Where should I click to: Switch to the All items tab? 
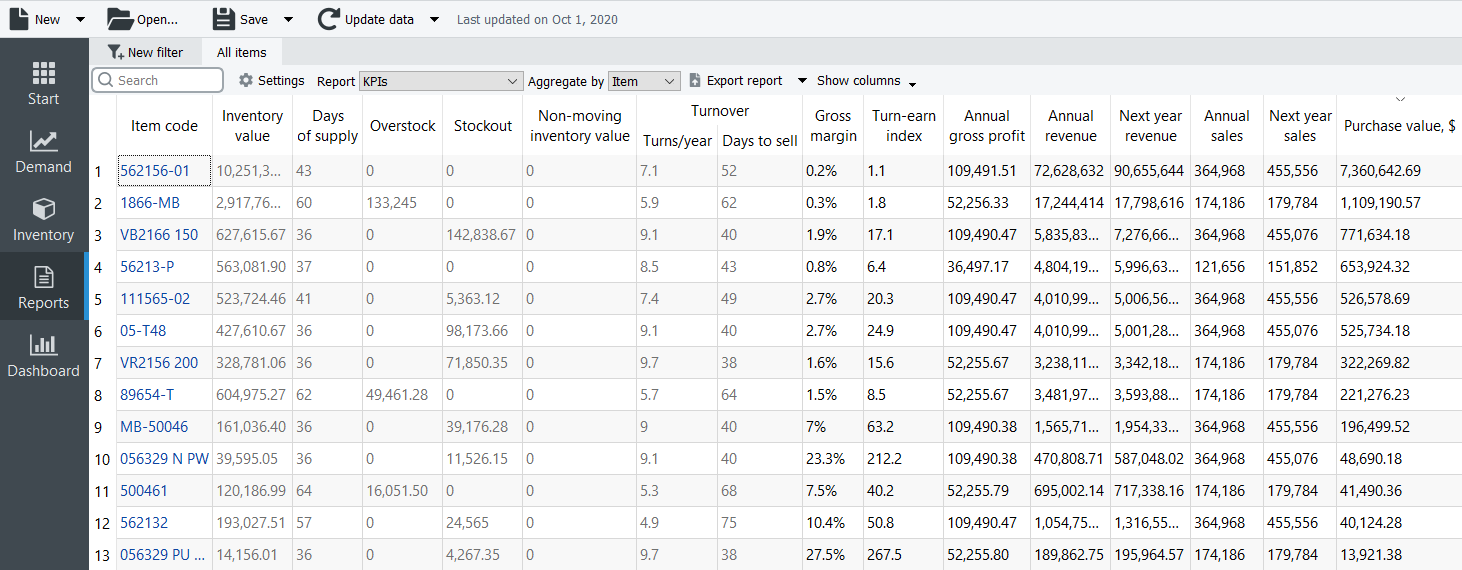point(242,52)
